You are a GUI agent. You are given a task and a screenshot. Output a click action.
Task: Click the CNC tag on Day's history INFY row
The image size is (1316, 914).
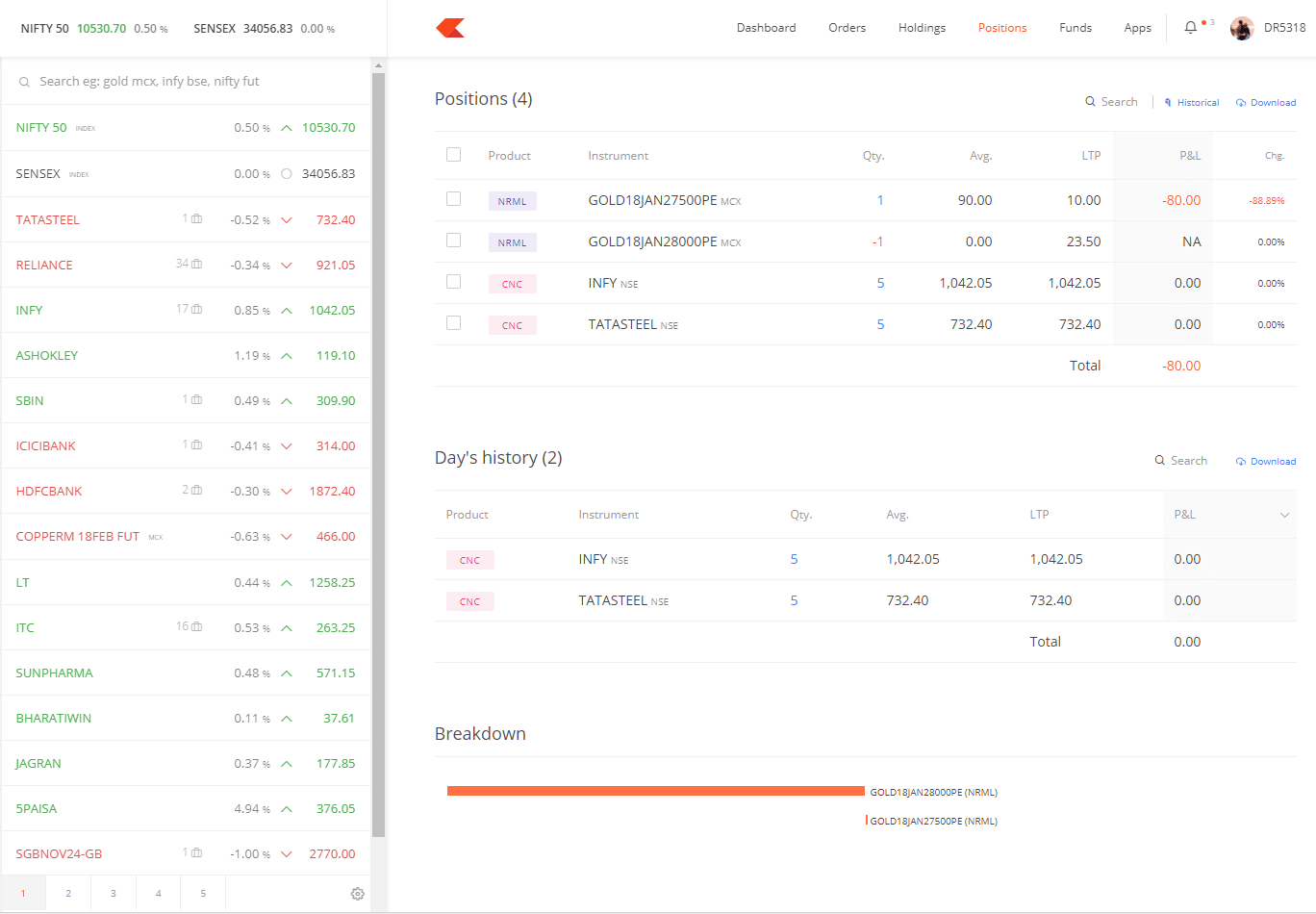tap(469, 560)
